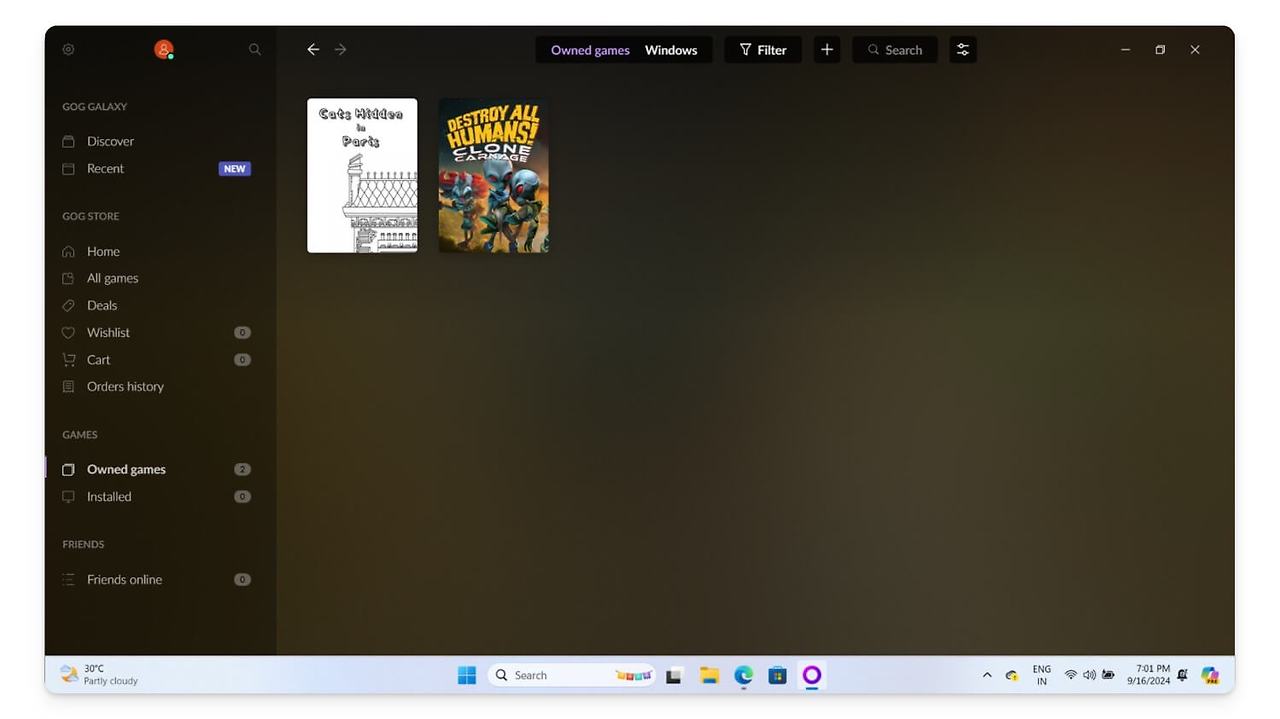
Task: Go back with the left arrow
Action: (313, 49)
